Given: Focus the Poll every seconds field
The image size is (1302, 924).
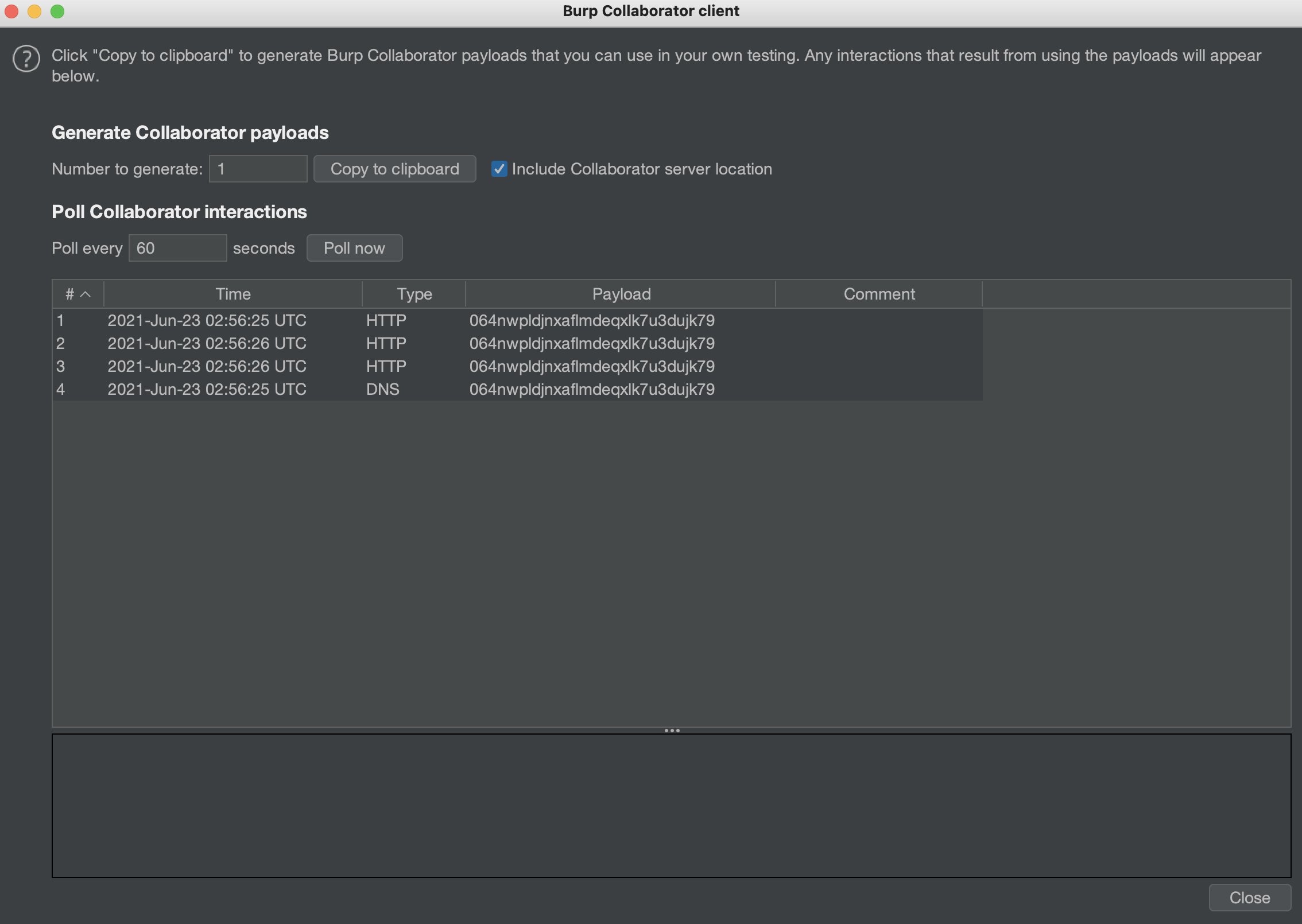Looking at the screenshot, I should 177,248.
